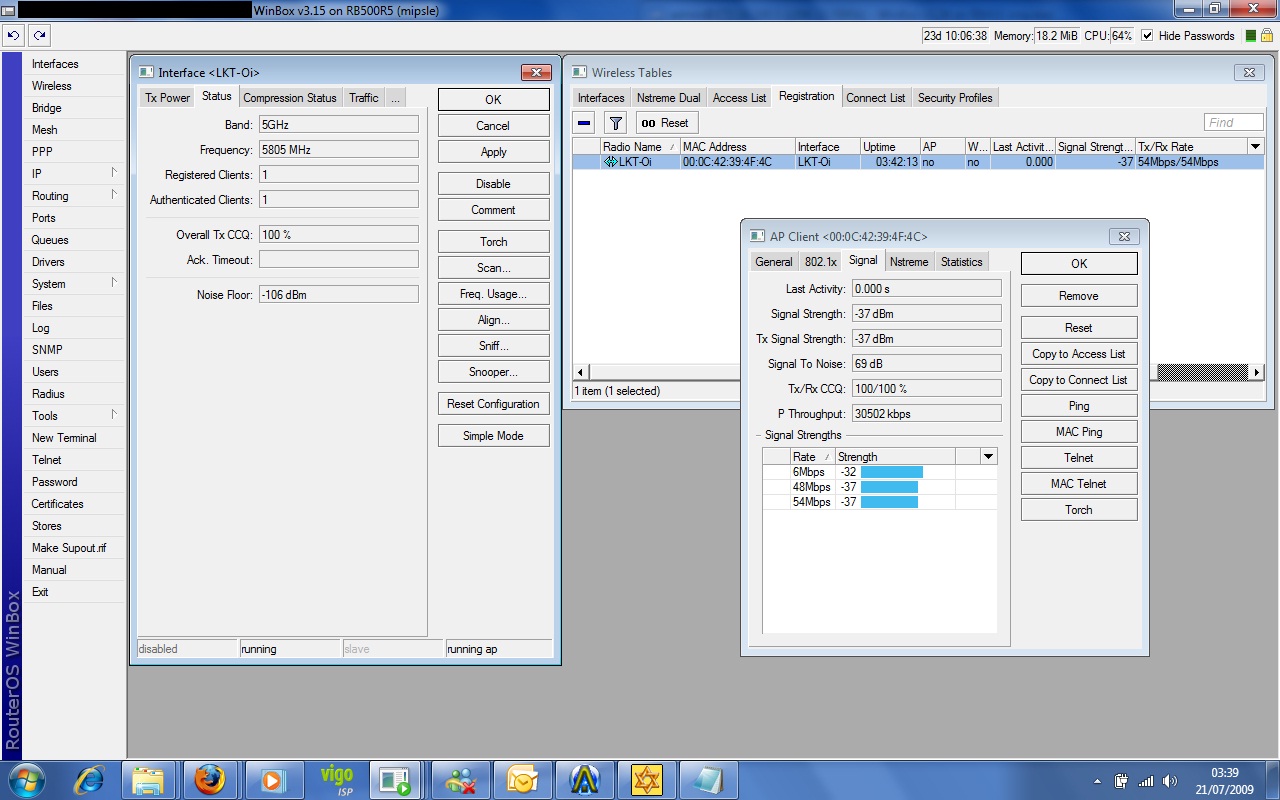Switch to the 802.1x tab

pyautogui.click(x=820, y=262)
